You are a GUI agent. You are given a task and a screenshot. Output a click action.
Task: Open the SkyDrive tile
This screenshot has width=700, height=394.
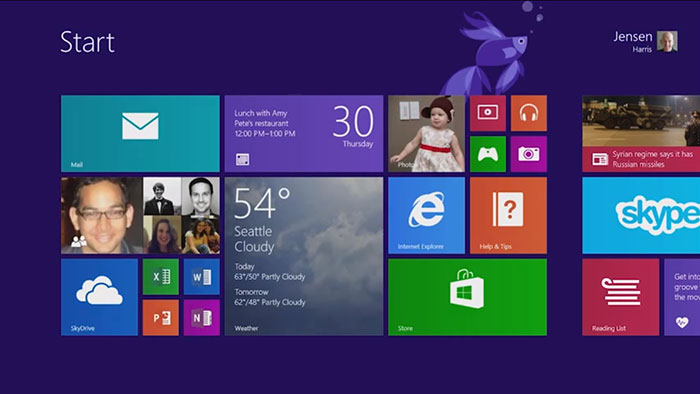[99, 297]
